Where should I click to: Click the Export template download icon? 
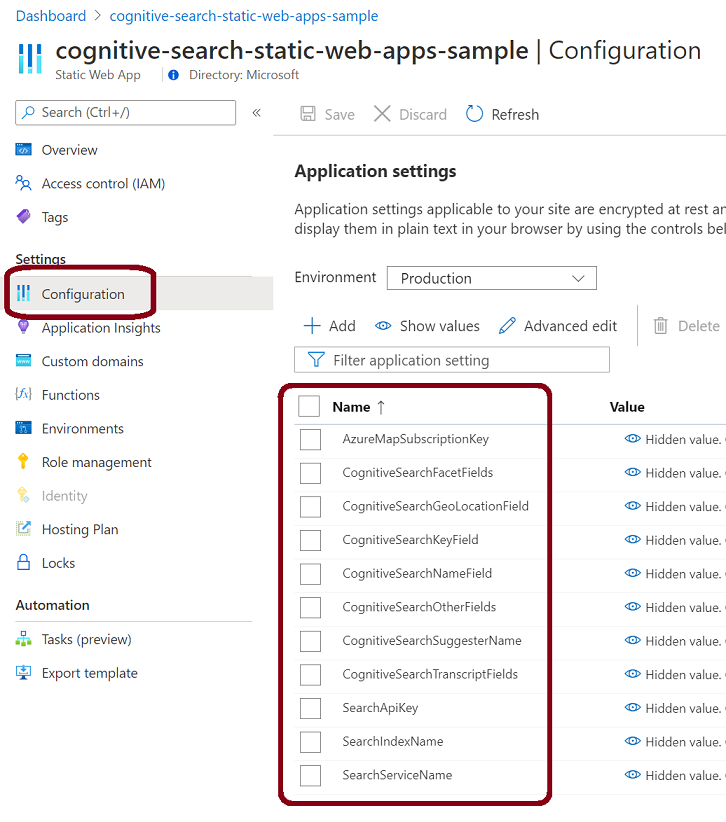[23, 673]
